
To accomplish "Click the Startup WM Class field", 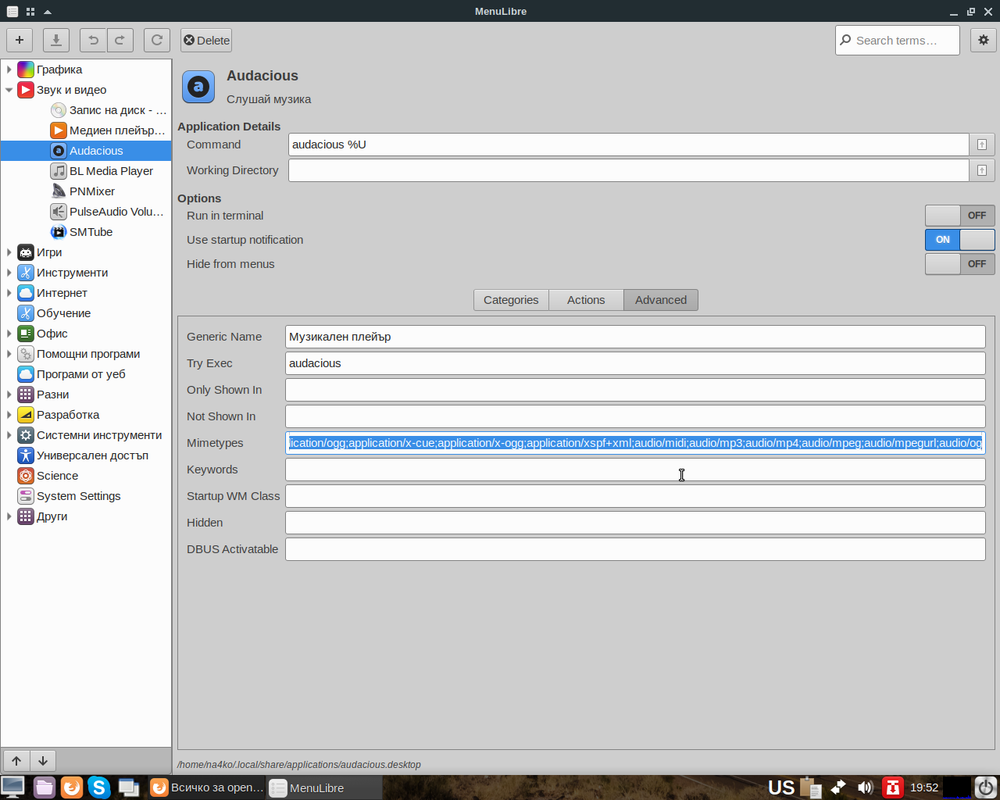I will (635, 496).
